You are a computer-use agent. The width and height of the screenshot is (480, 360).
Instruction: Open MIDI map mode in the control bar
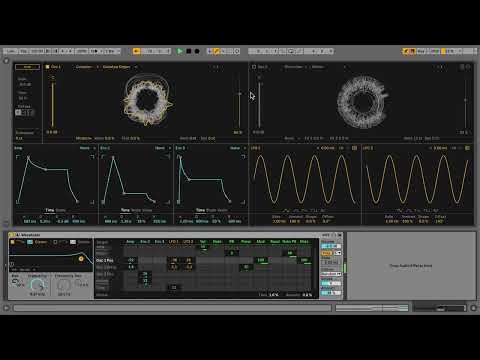pos(435,51)
